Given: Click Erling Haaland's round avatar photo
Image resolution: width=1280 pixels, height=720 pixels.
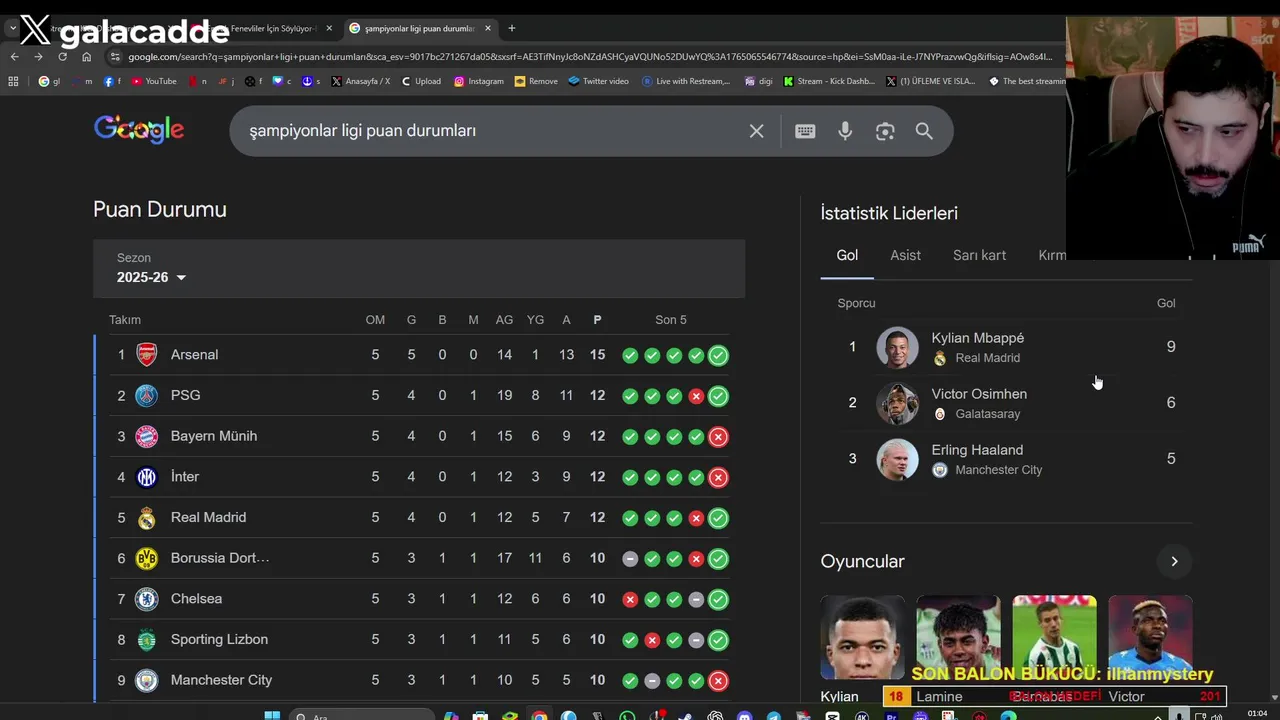Looking at the screenshot, I should (897, 460).
